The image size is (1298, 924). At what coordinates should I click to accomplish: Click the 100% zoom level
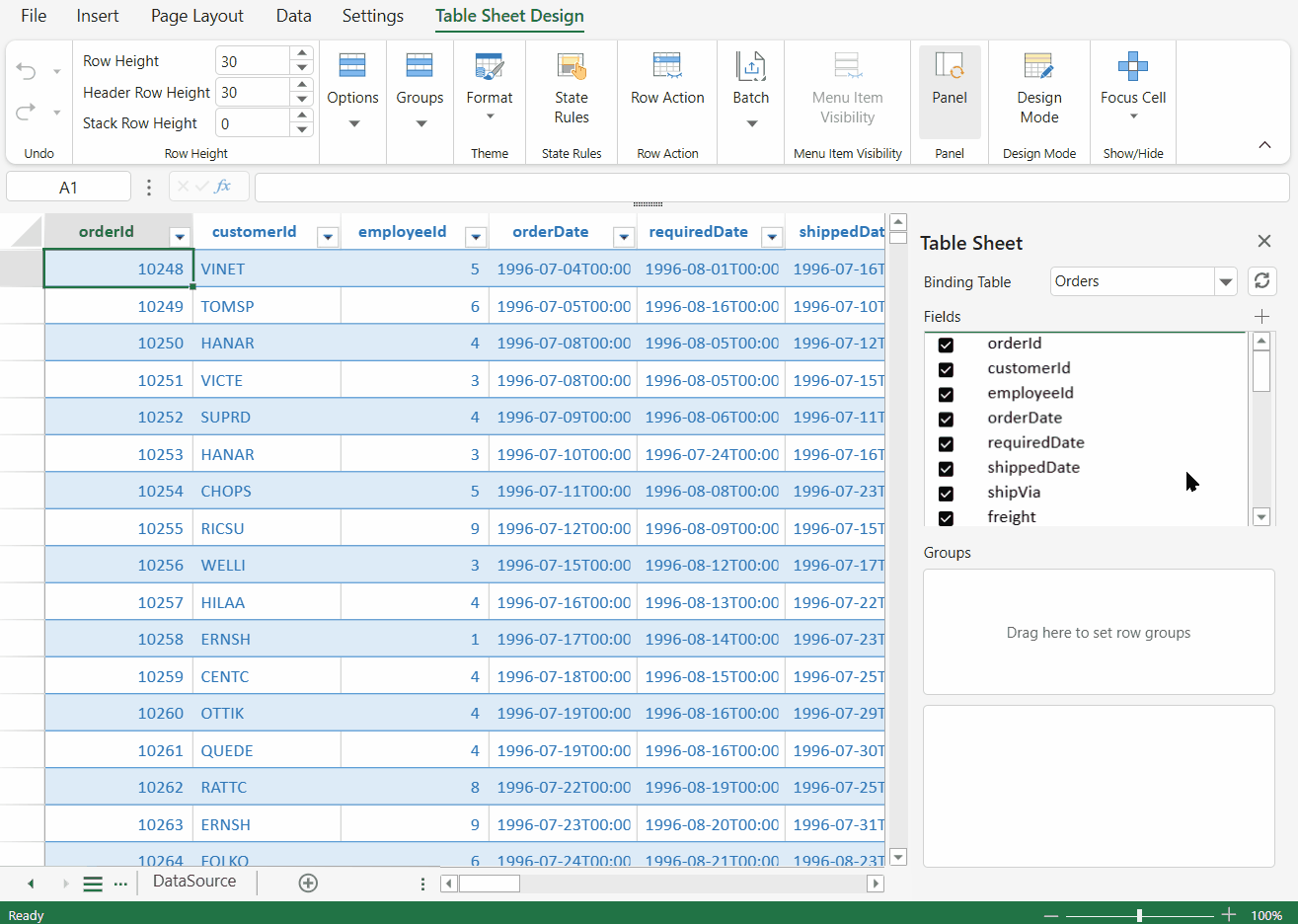[x=1266, y=916]
